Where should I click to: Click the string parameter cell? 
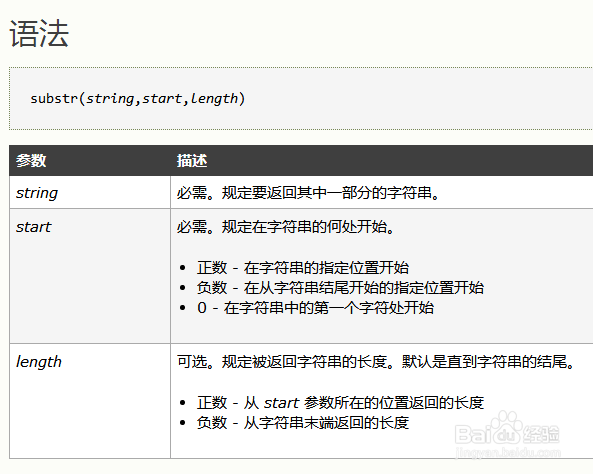[90, 192]
